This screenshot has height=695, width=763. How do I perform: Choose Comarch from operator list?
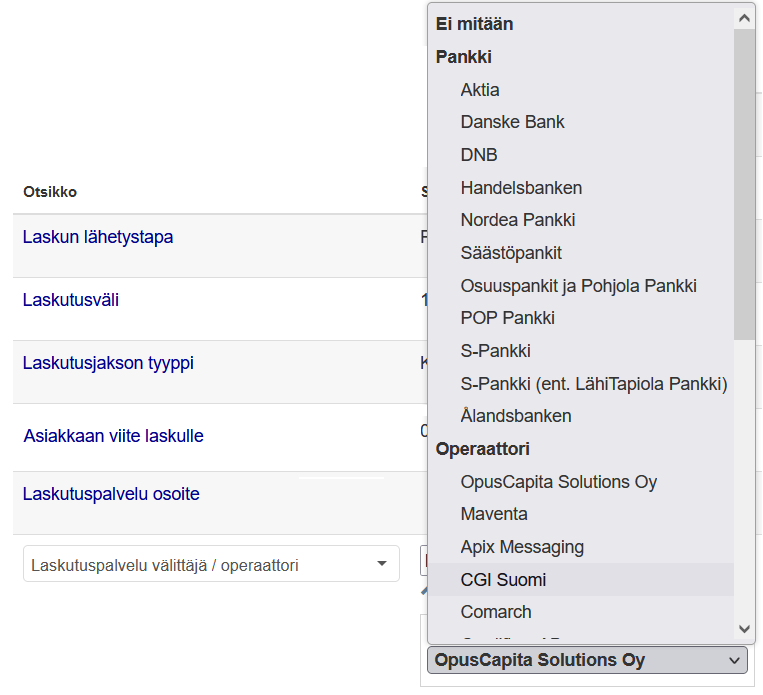[x=496, y=612]
